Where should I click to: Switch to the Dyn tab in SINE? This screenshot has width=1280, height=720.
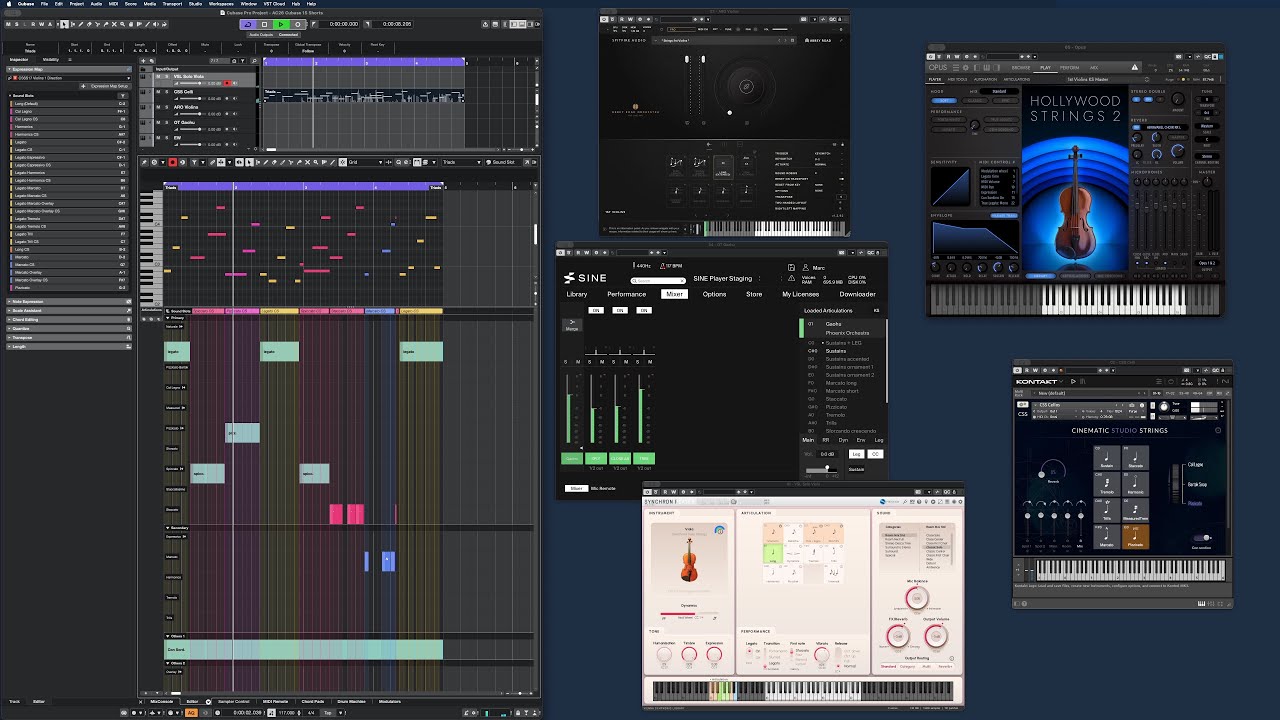coord(843,440)
